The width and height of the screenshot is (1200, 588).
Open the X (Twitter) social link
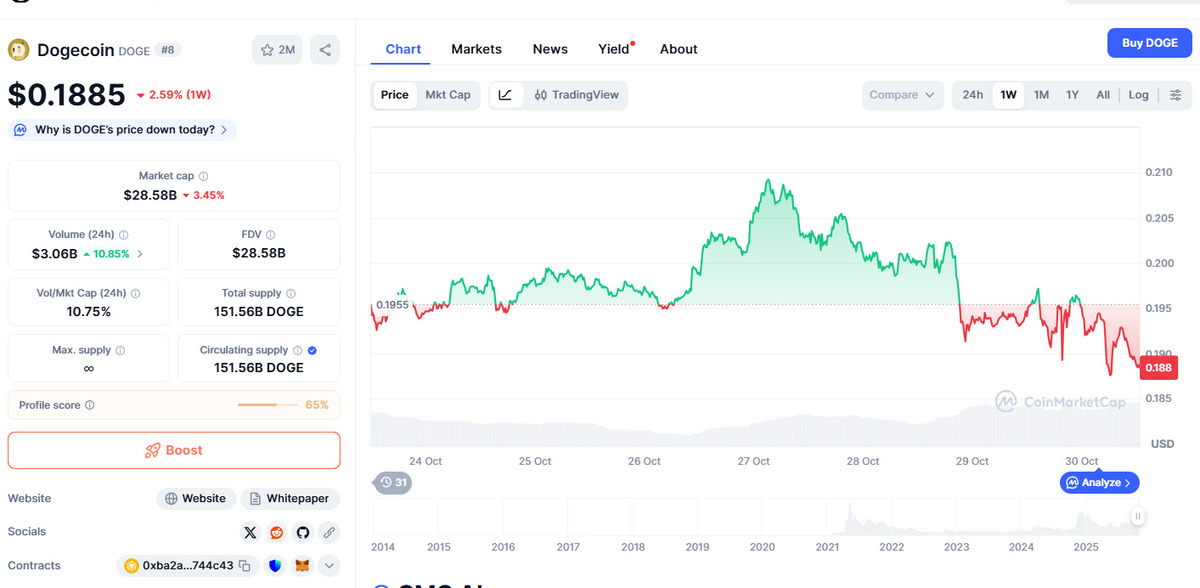click(250, 532)
